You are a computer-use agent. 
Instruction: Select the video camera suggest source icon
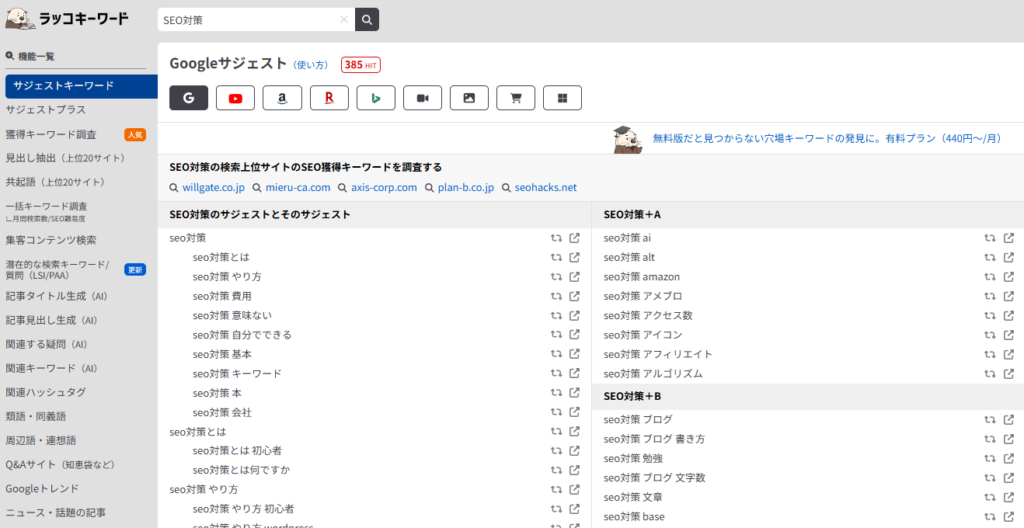[x=423, y=98]
